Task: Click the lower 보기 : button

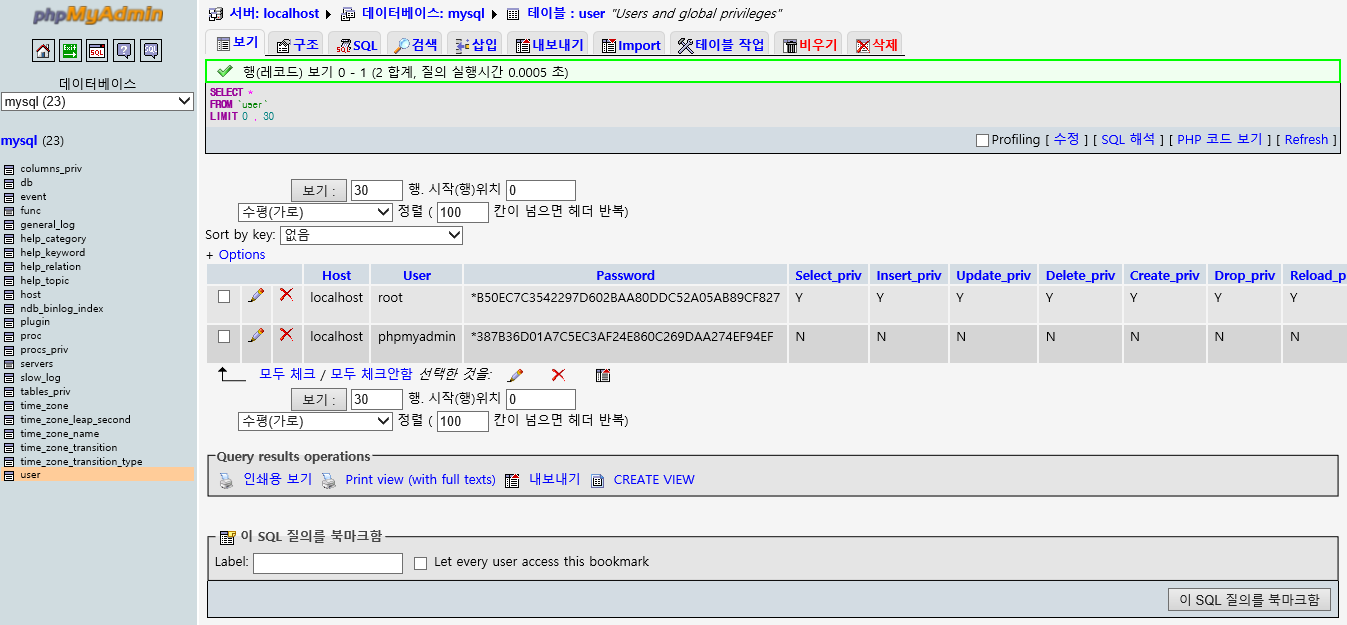Action: 319,400
